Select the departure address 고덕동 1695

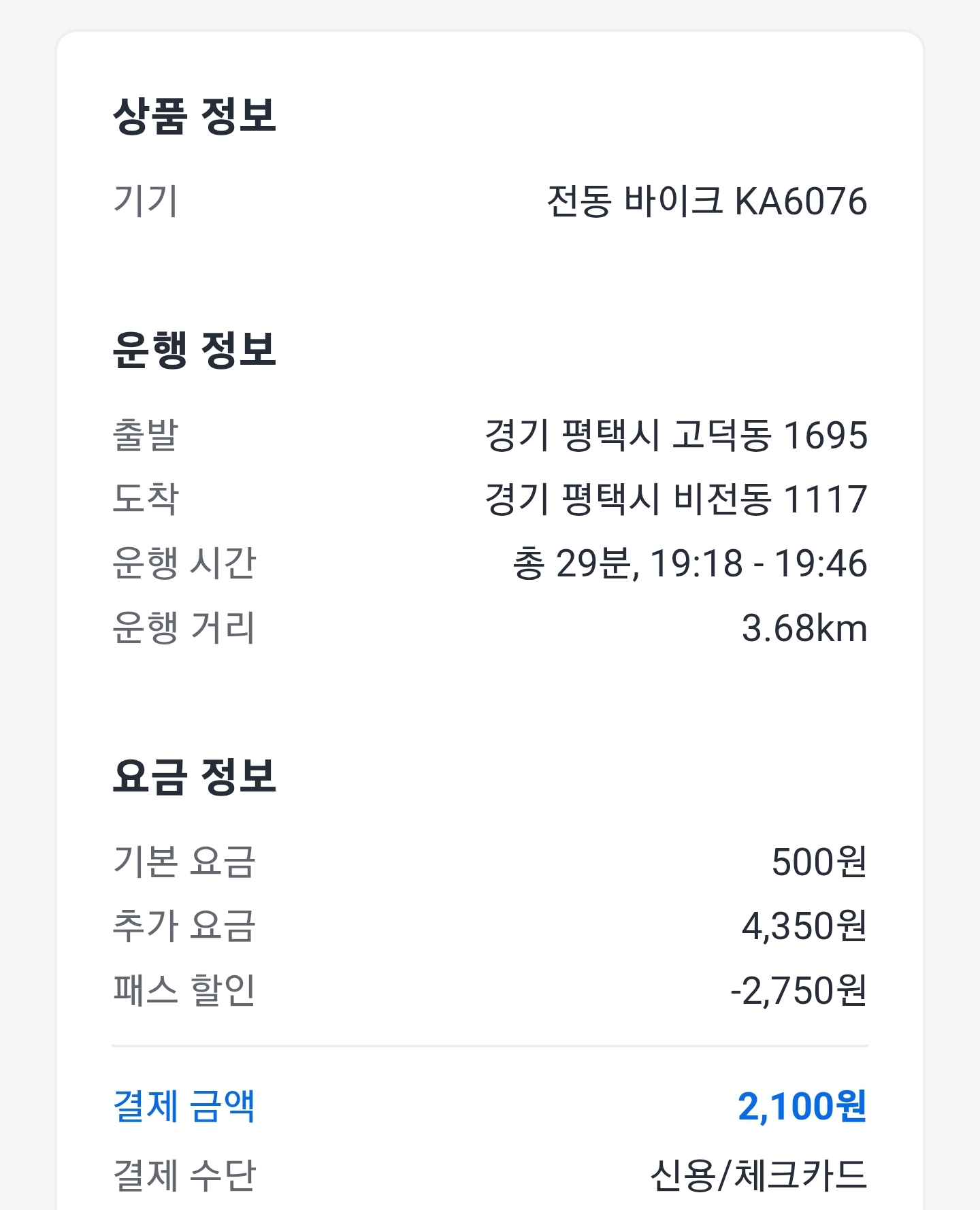tap(676, 435)
